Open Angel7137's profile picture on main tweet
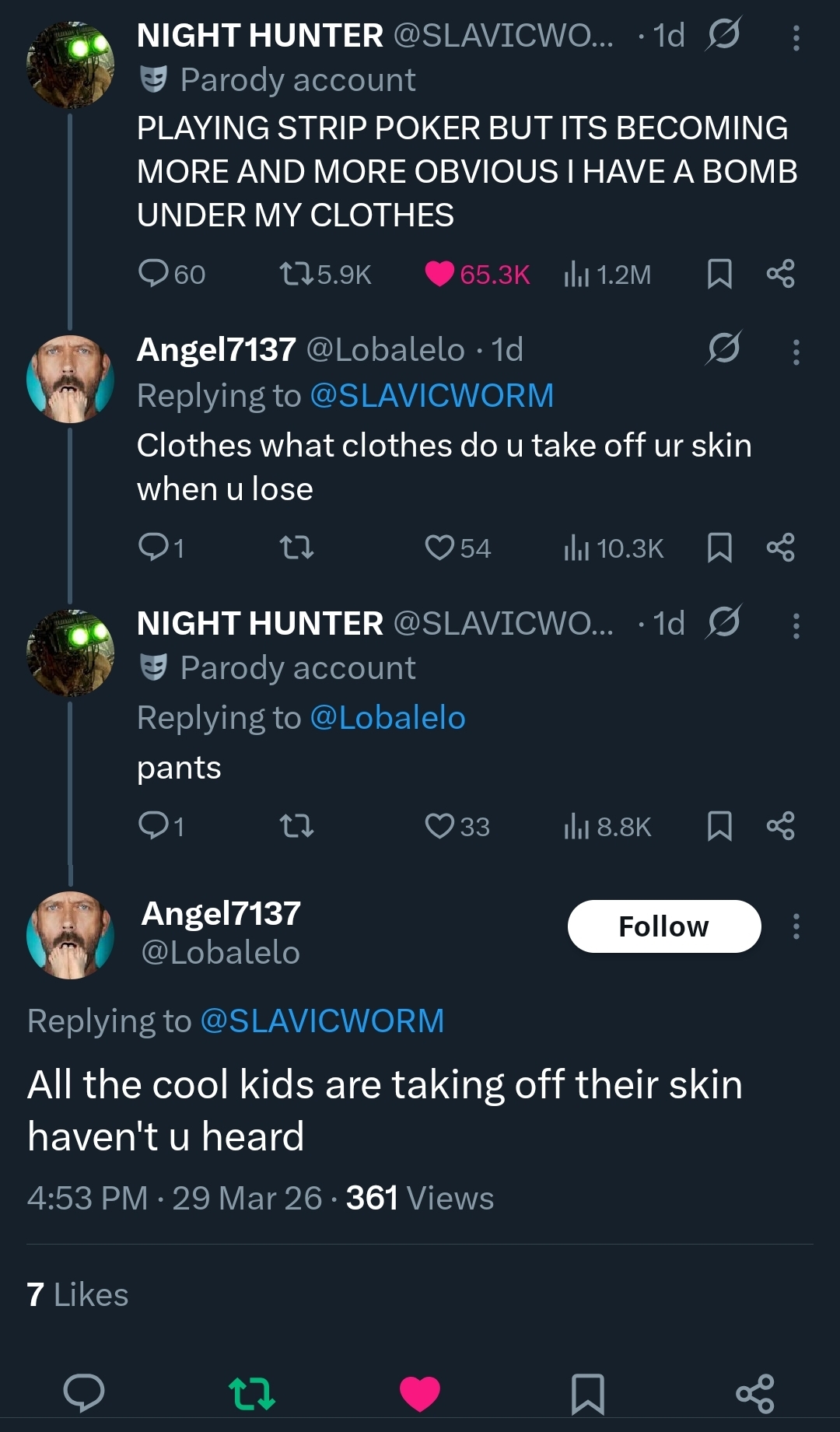The width and height of the screenshot is (840, 1432). click(70, 934)
